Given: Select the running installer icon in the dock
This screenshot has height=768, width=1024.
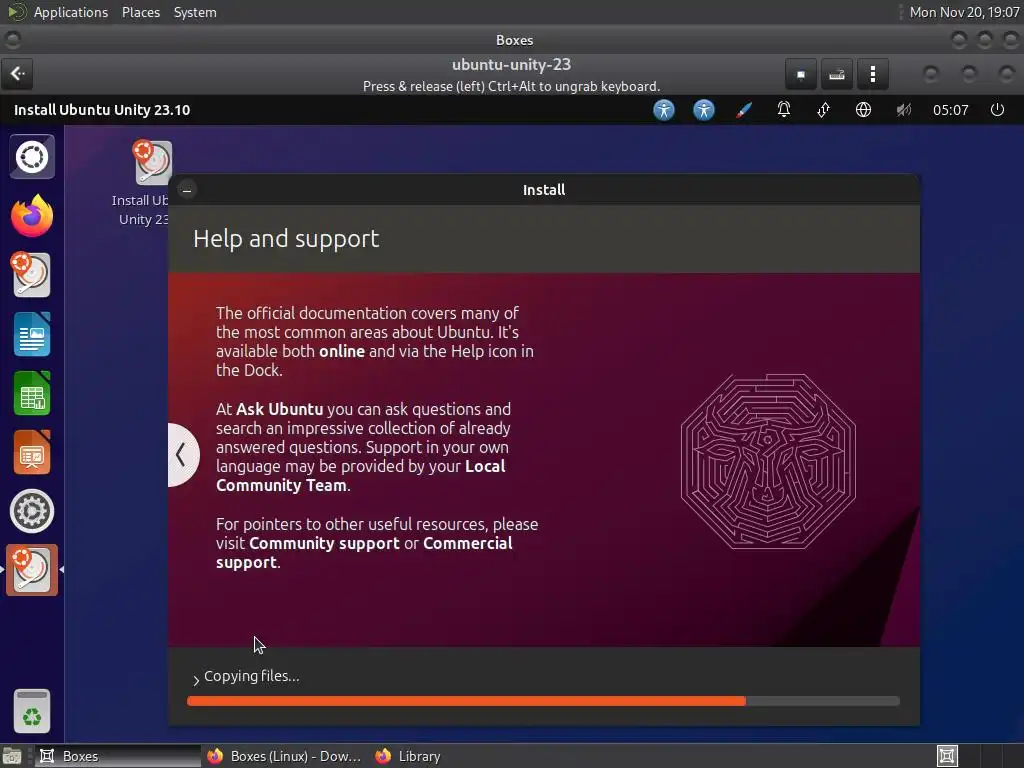Looking at the screenshot, I should 32,570.
